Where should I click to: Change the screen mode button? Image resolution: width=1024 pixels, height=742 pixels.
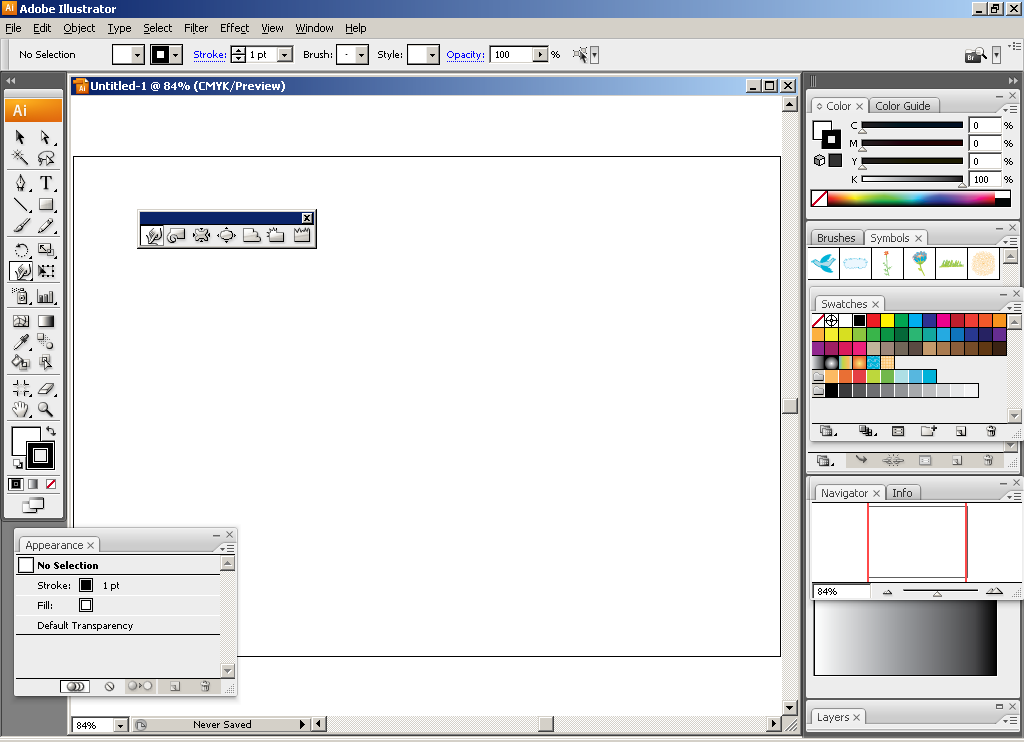coord(33,505)
